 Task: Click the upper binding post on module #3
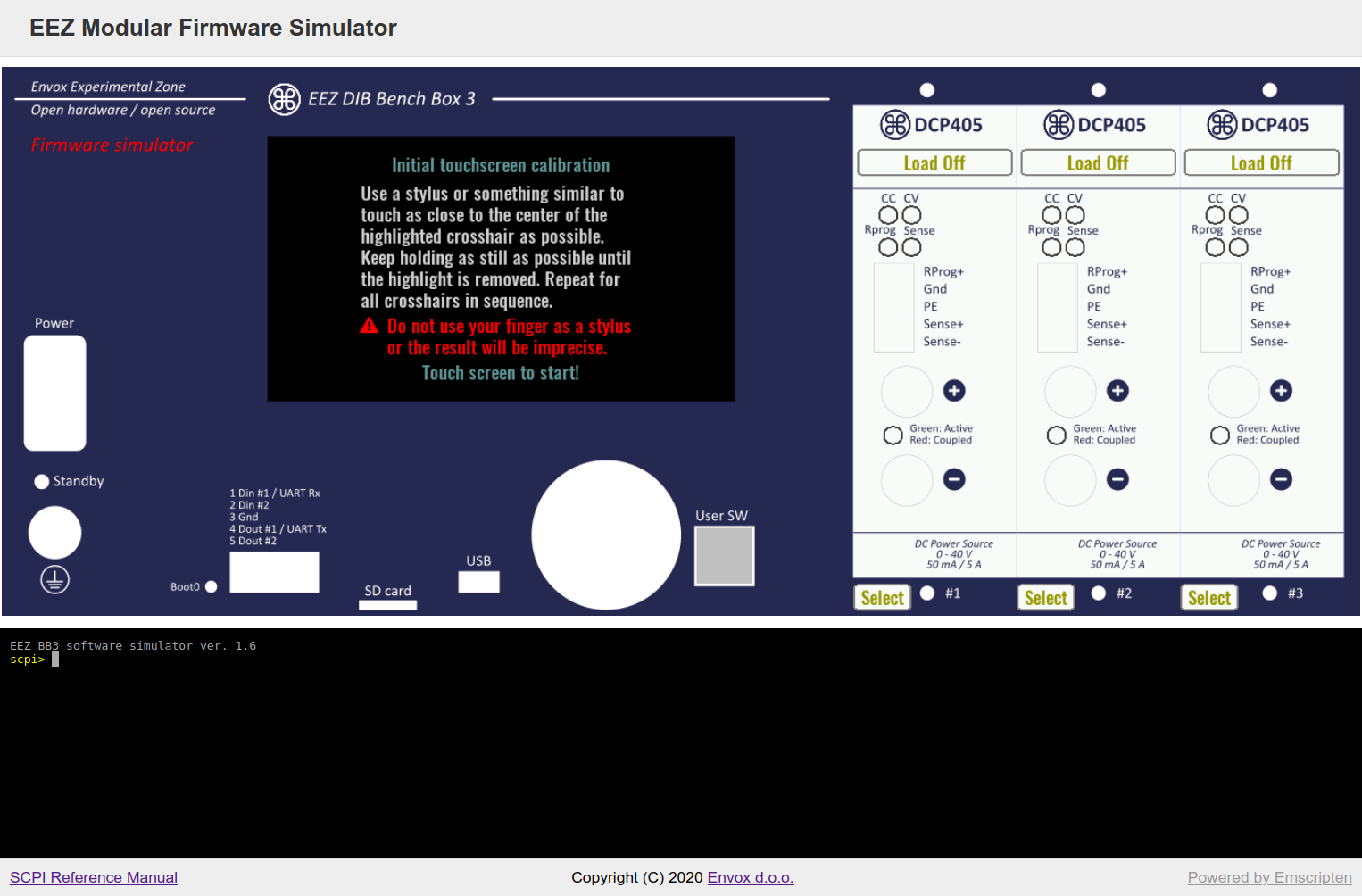point(1233,391)
